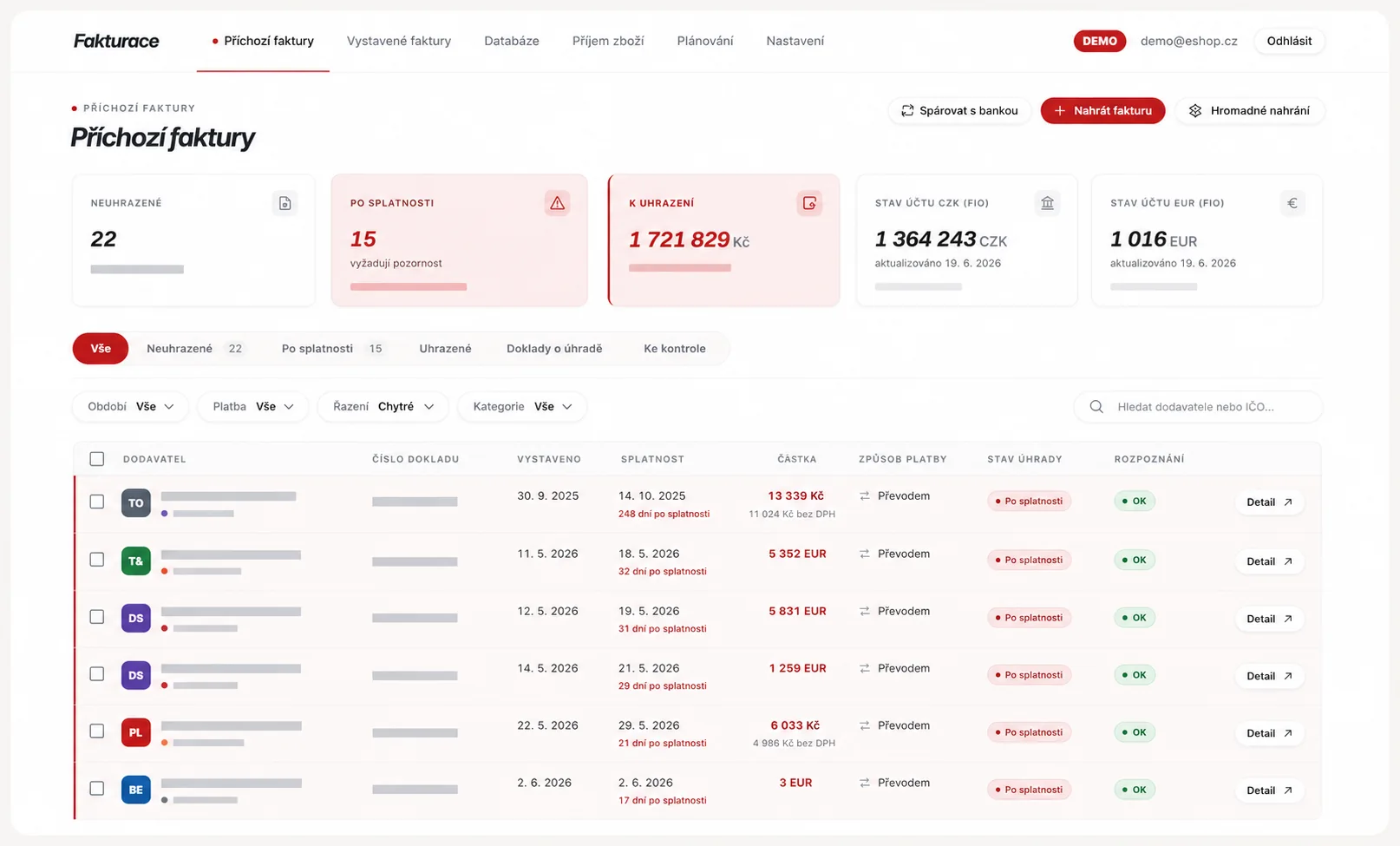Click the OK recognition badge in the 13 339 Kč row
Image resolution: width=1400 pixels, height=846 pixels.
coord(1135,501)
